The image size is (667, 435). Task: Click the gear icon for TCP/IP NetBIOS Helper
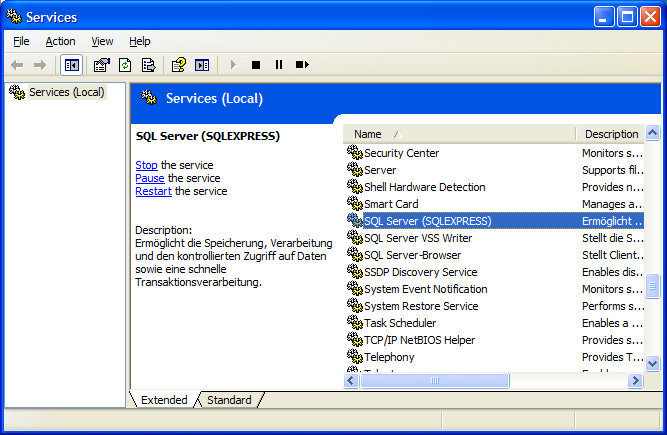pos(354,339)
